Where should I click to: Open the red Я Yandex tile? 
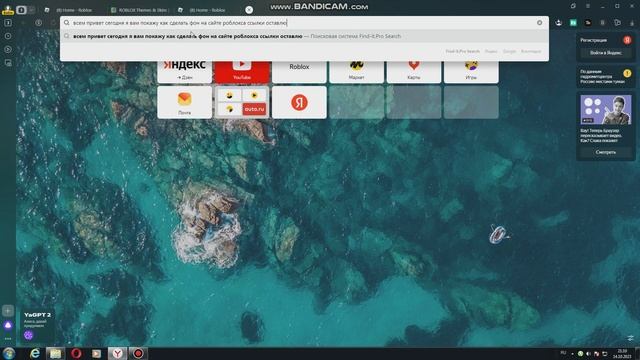click(x=299, y=102)
